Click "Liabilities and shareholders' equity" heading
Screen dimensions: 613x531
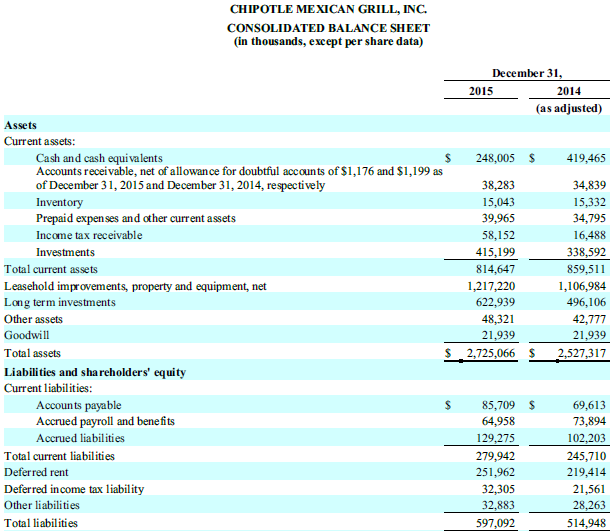95,372
